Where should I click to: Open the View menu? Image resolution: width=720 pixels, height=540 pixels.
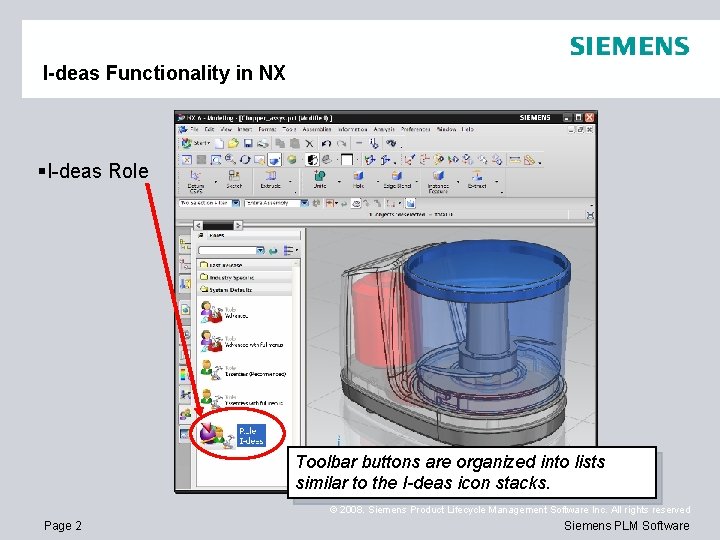click(x=226, y=129)
